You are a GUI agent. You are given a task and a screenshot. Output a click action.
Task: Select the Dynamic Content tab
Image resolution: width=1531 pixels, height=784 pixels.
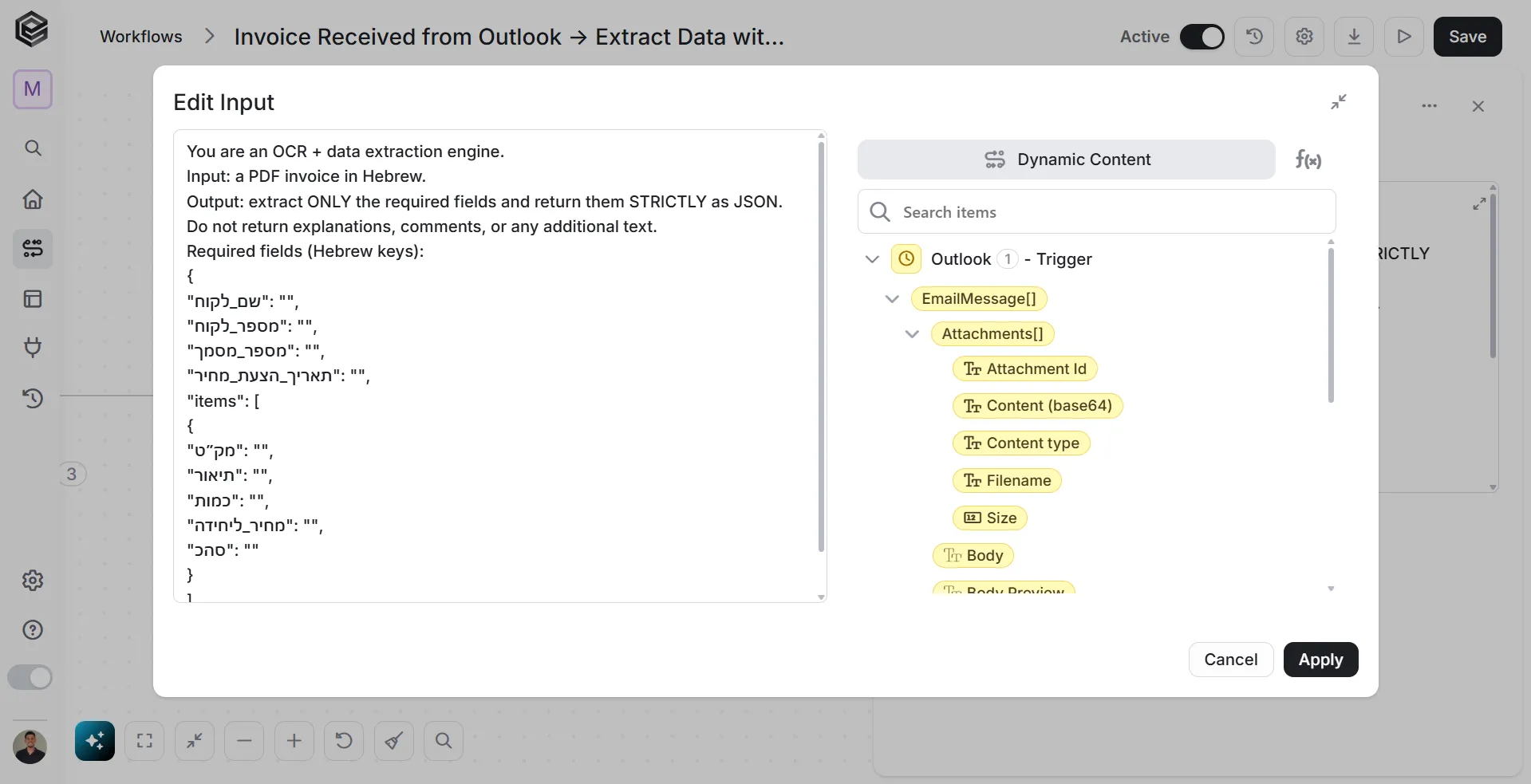coord(1067,160)
